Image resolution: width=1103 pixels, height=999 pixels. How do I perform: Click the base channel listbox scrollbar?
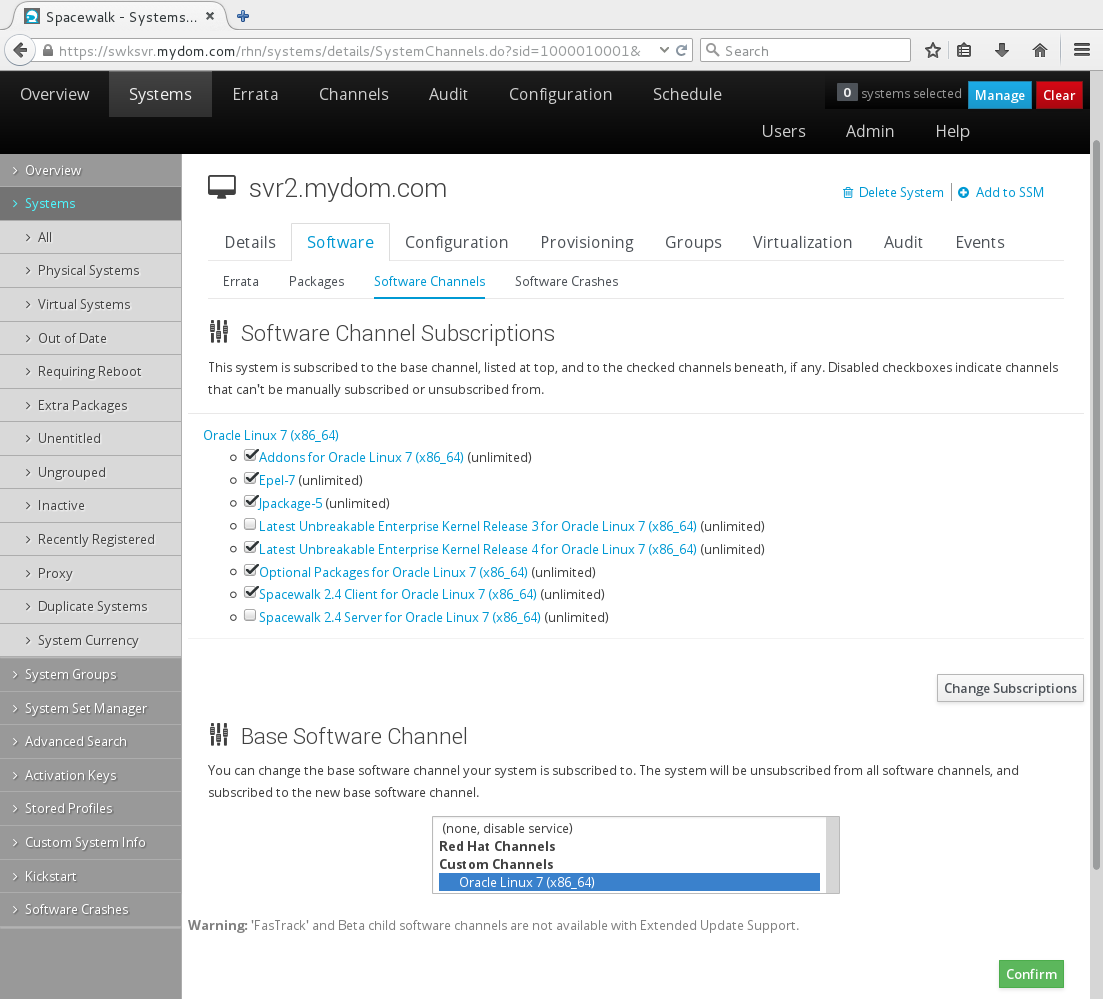coord(832,855)
